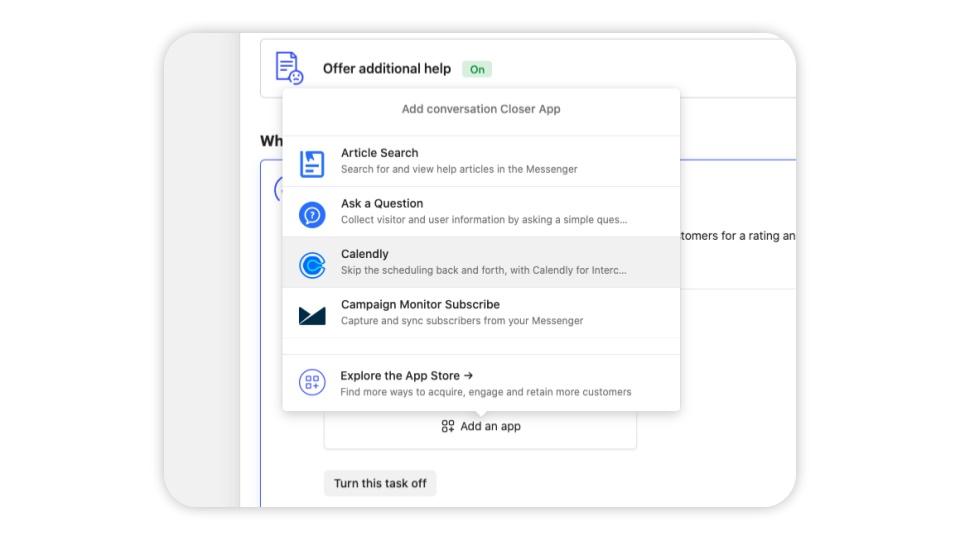Click 'Skip the scheduling back and forth' text
Screen dimensions: 960x540
484,270
